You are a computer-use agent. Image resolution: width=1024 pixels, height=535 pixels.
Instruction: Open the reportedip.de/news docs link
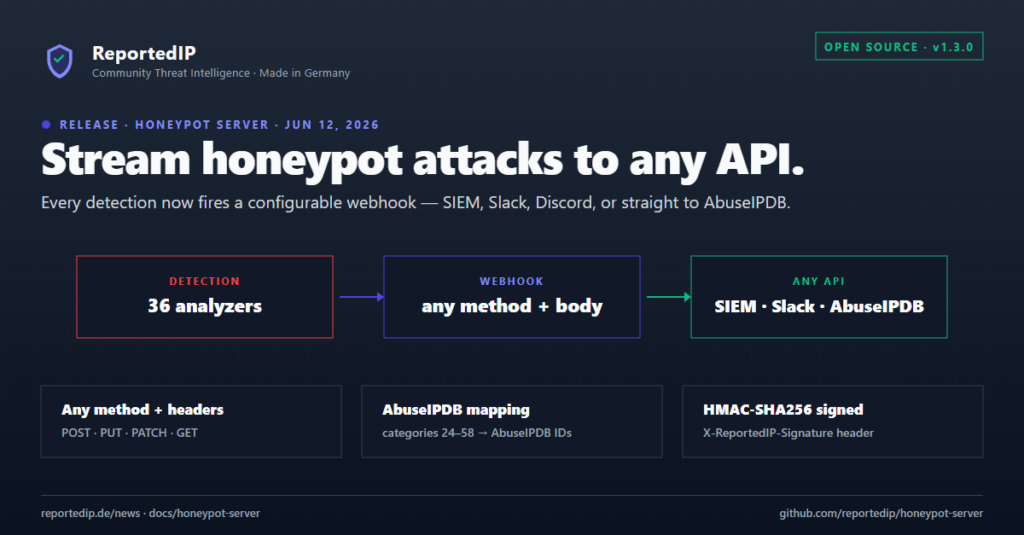(x=150, y=513)
